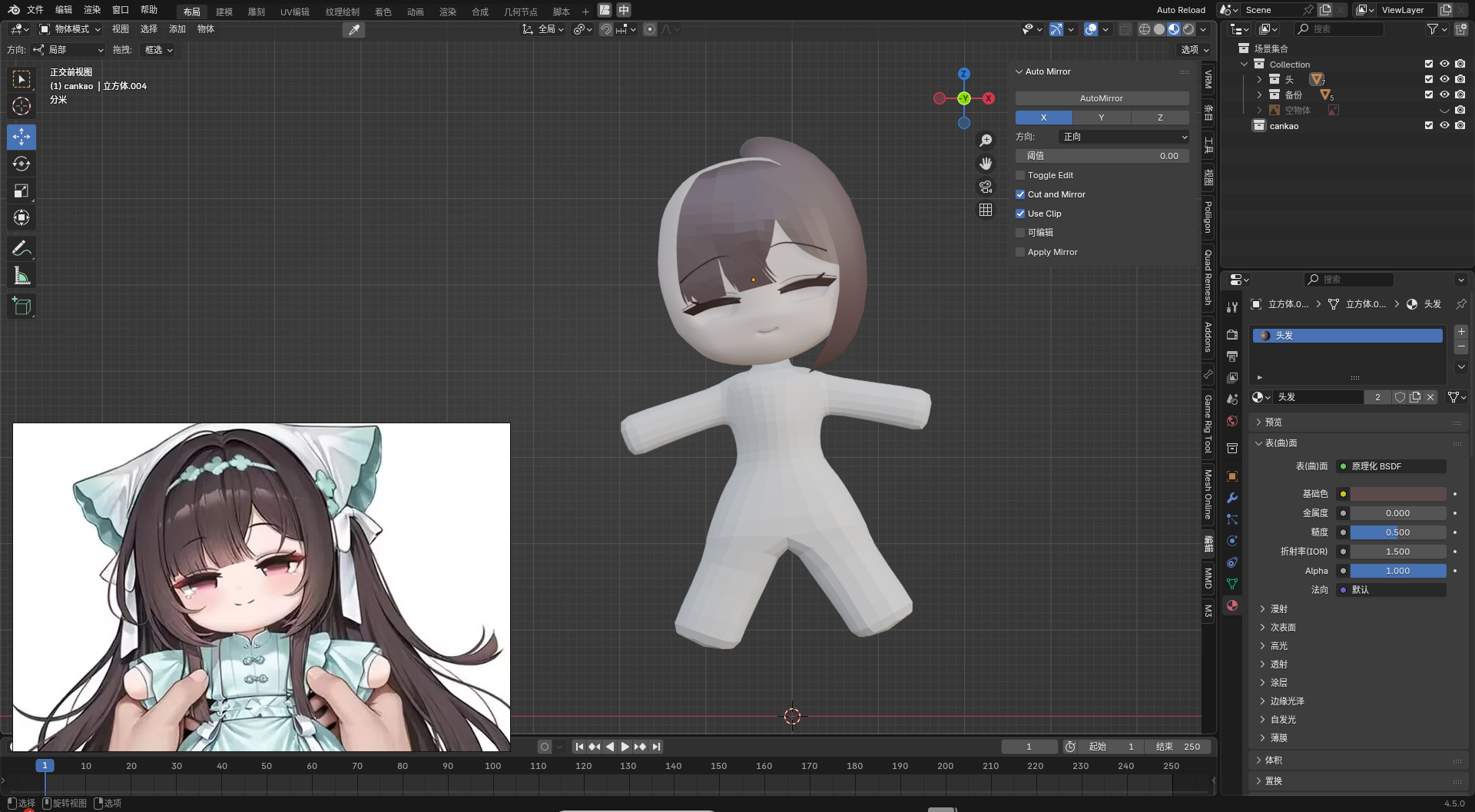Toggle camera view icon in viewport
Screen dimensions: 1475x812
pyautogui.click(x=986, y=187)
